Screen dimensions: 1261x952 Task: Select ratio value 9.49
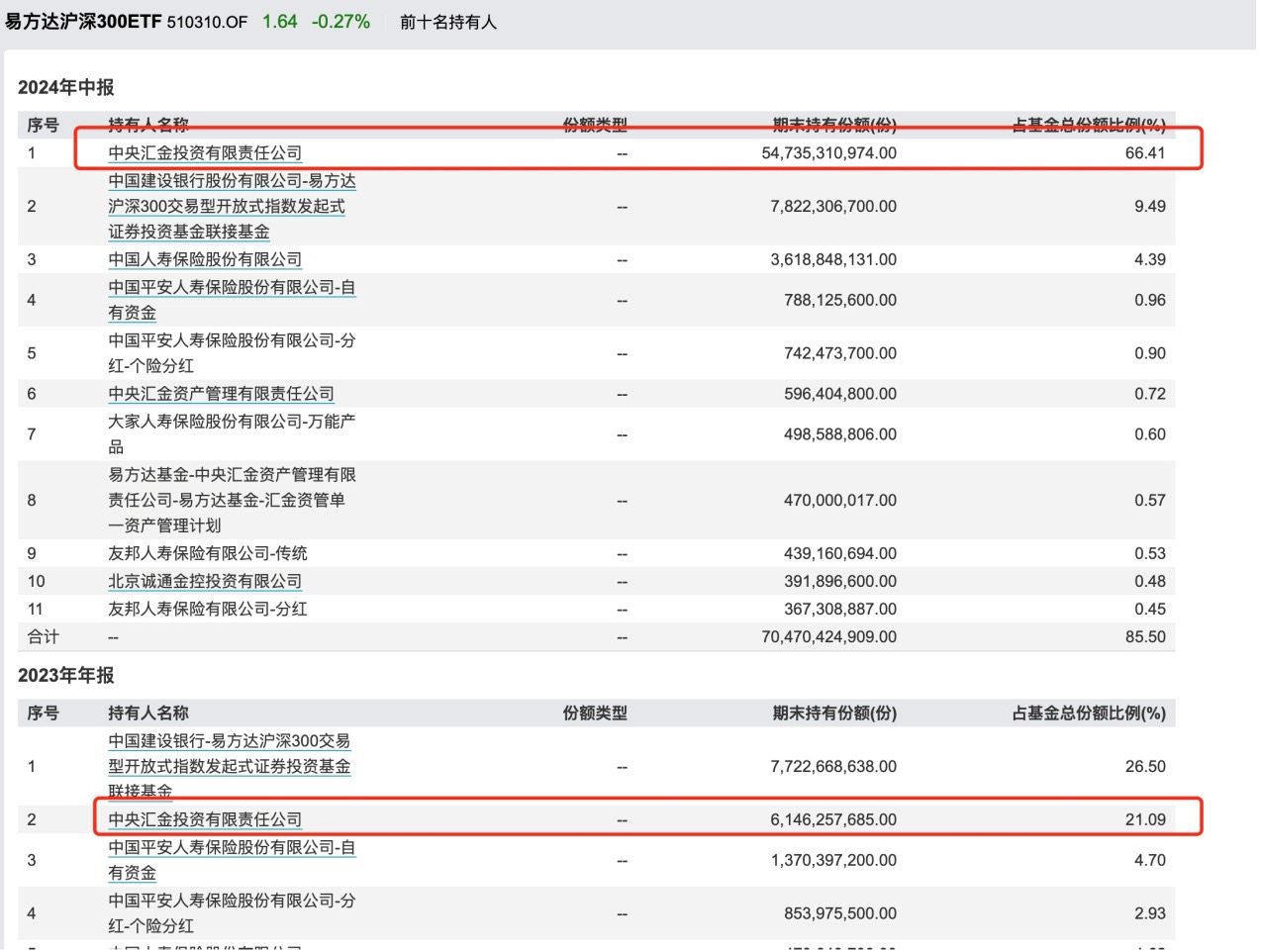click(1150, 207)
